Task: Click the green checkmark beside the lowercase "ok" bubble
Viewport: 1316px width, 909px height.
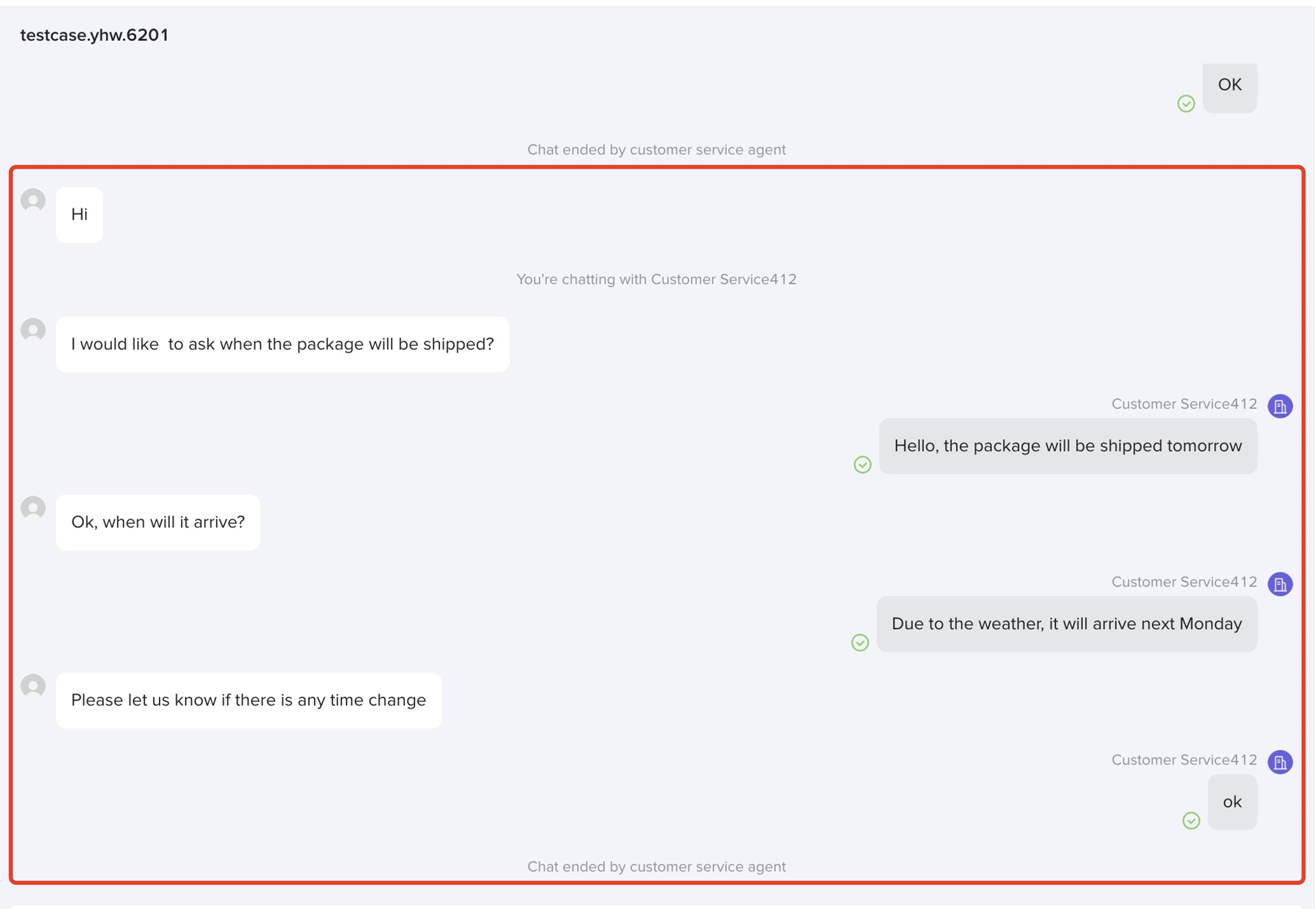Action: 1191,821
